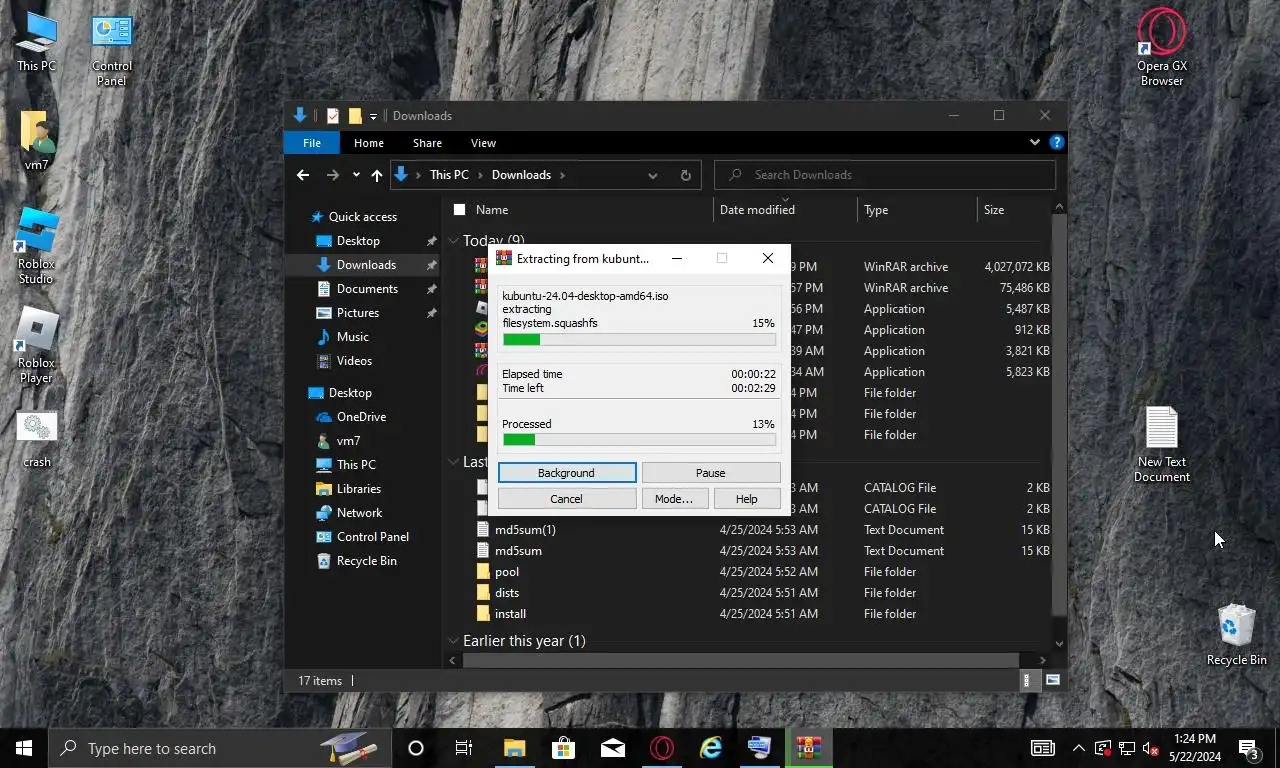Click the Forward navigation arrow
The height and width of the screenshot is (768, 1280).
coord(332,175)
